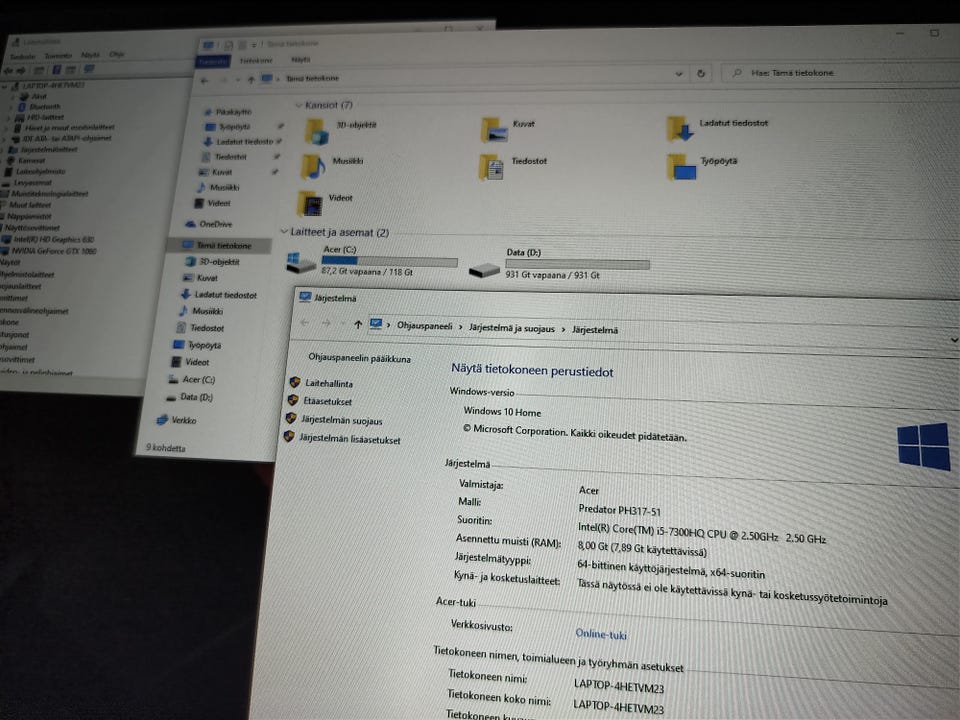Select Pikakäyttö in the Explorer sidebar
This screenshot has width=960, height=720.
[227, 112]
